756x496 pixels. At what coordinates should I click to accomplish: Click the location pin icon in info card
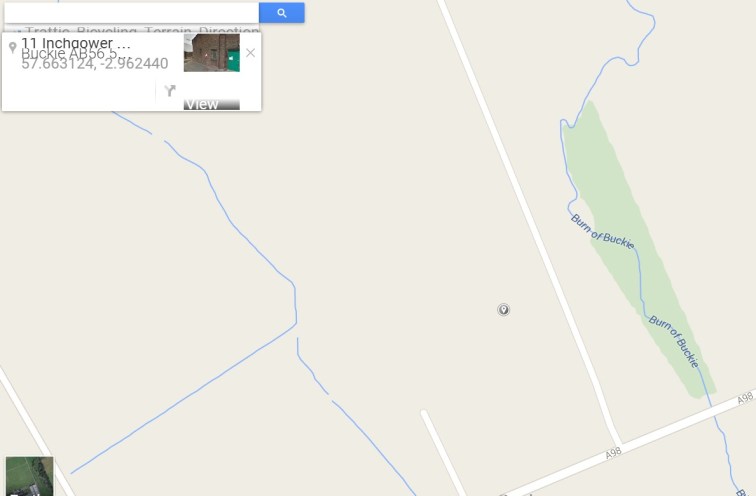pyautogui.click(x=13, y=47)
